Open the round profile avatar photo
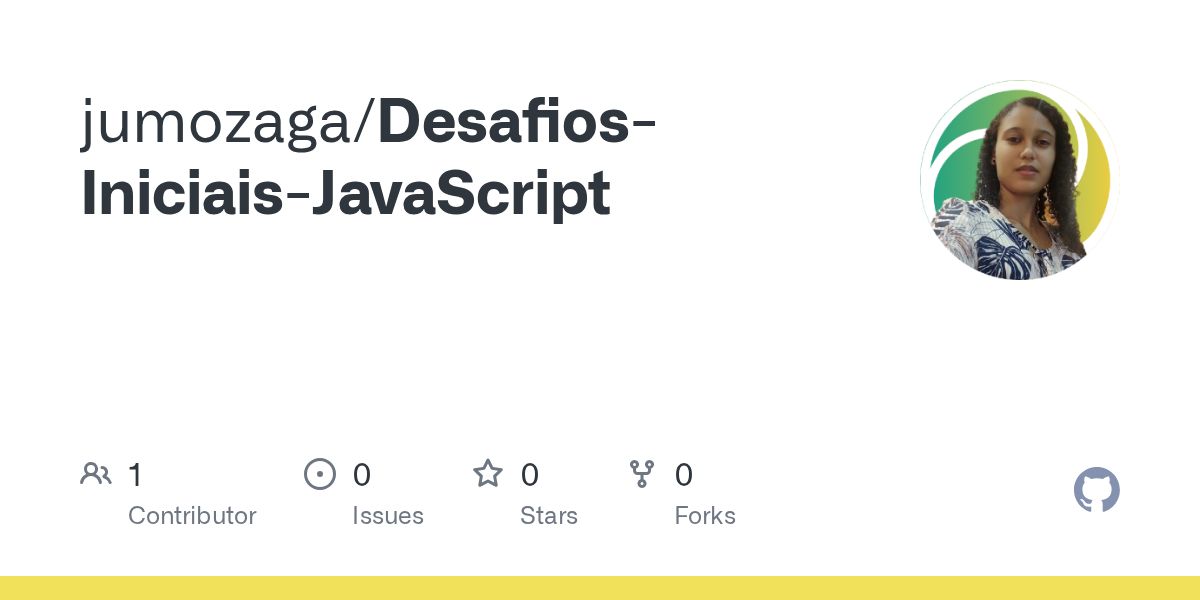 (x=1018, y=180)
